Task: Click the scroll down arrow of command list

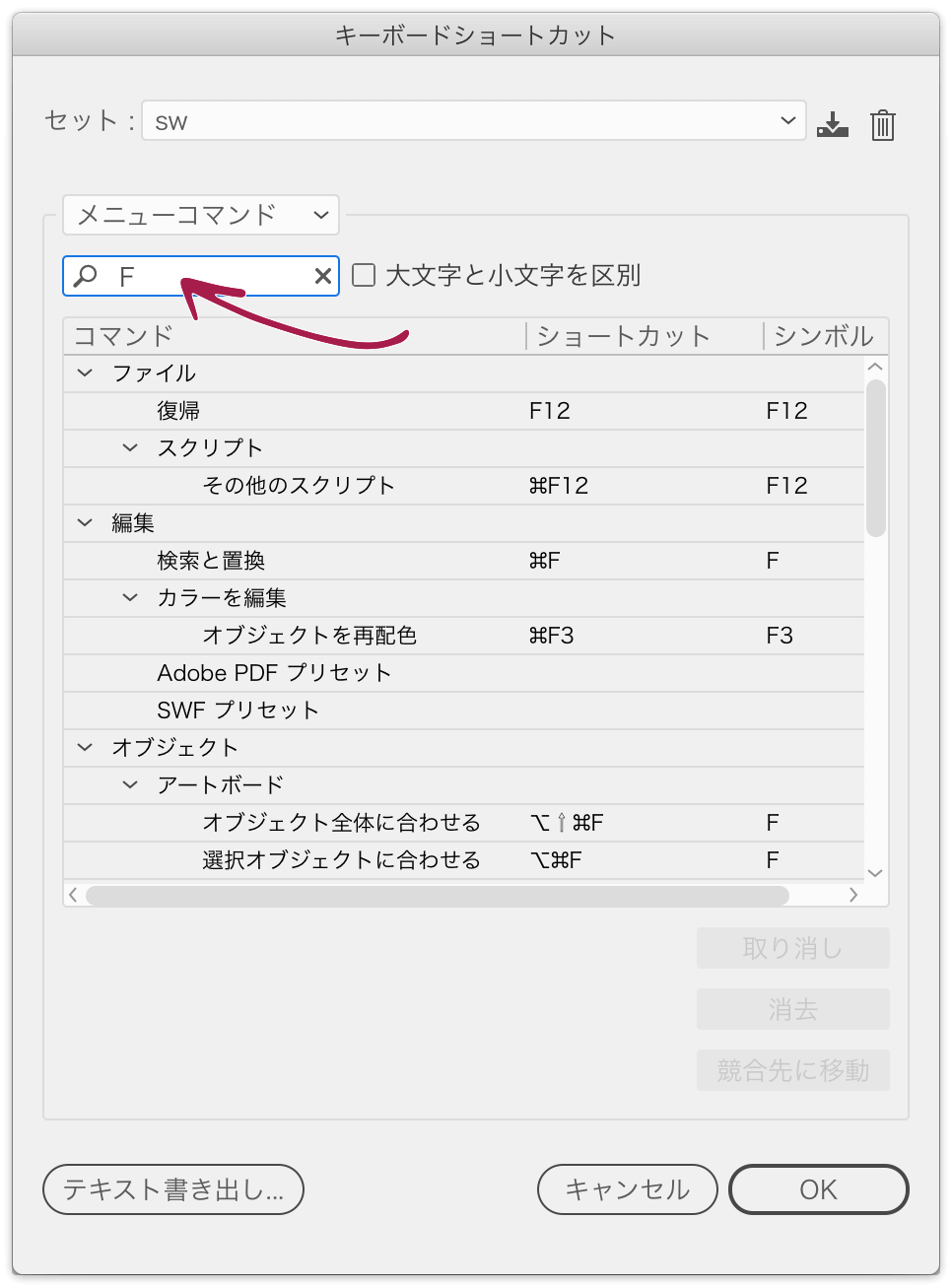Action: (875, 872)
